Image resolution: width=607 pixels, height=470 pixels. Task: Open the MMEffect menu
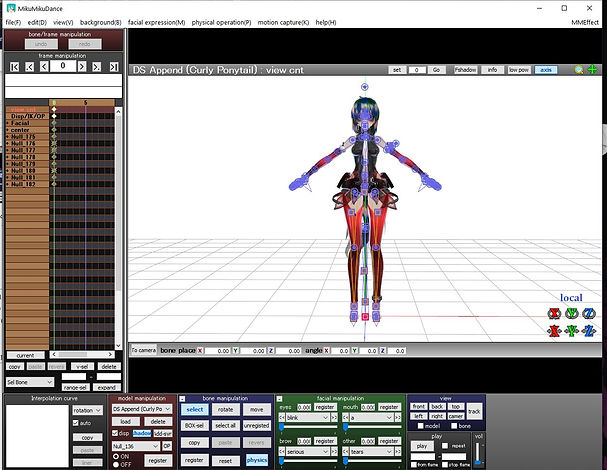(x=585, y=22)
